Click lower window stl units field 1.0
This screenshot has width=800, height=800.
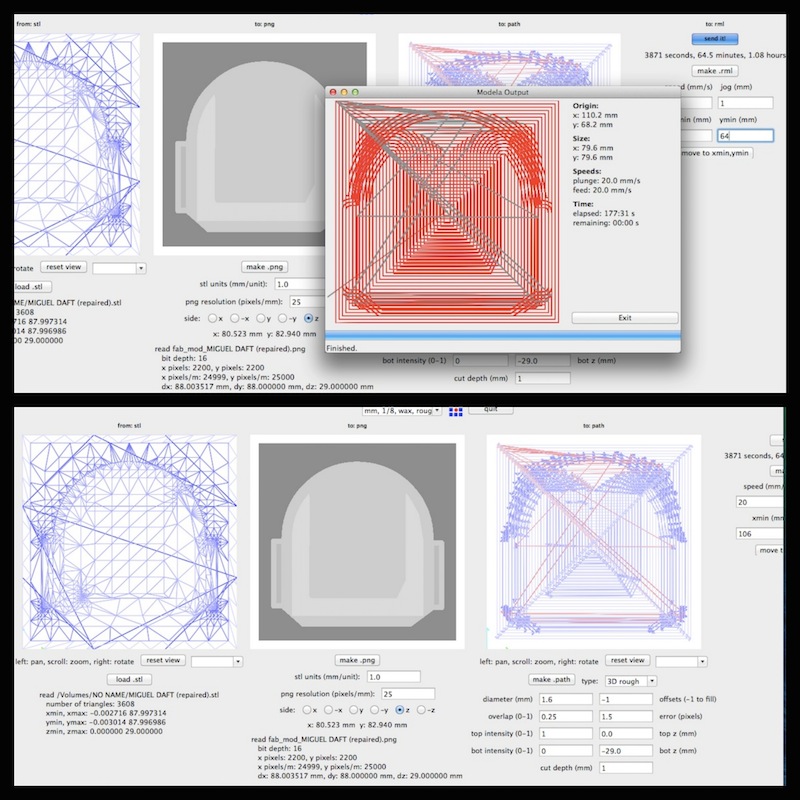point(393,677)
